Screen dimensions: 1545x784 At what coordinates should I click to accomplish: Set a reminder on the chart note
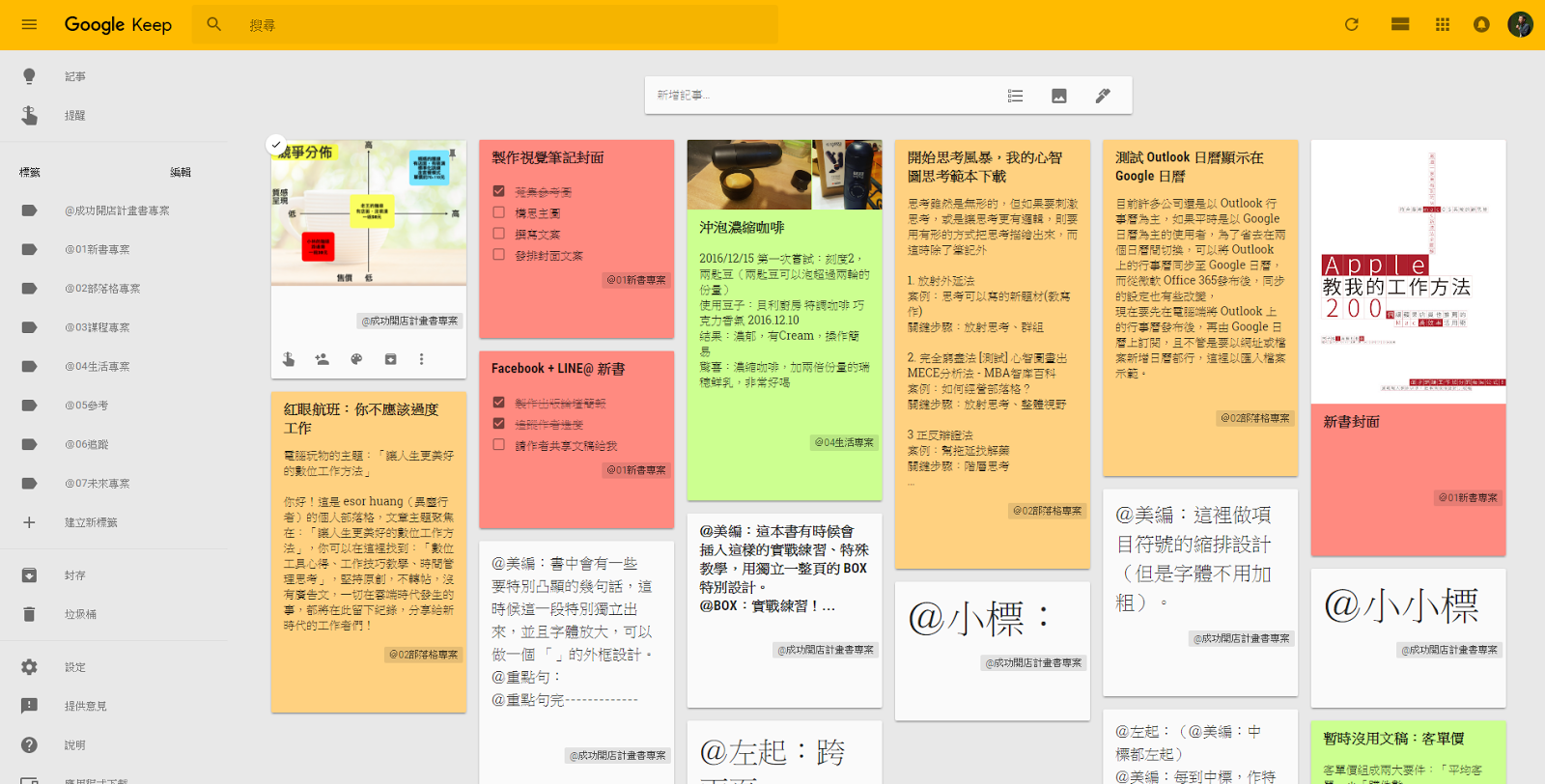click(289, 359)
